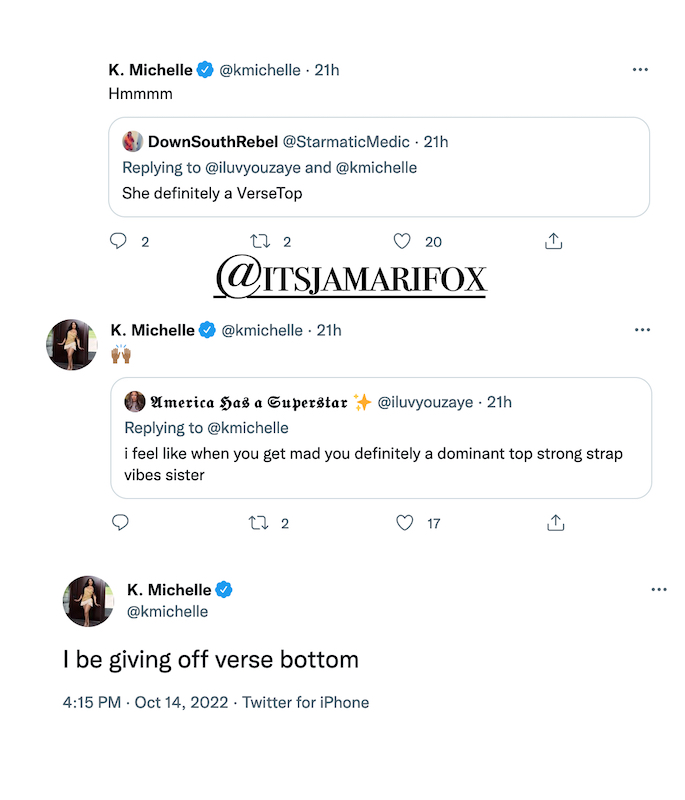685x800 pixels.
Task: Click @kmichelle handle under bottom tweet name
Action: click(168, 611)
